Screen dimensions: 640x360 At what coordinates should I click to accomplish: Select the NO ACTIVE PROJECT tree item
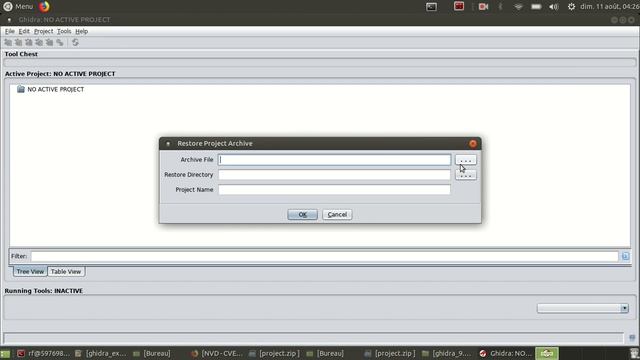[56, 89]
